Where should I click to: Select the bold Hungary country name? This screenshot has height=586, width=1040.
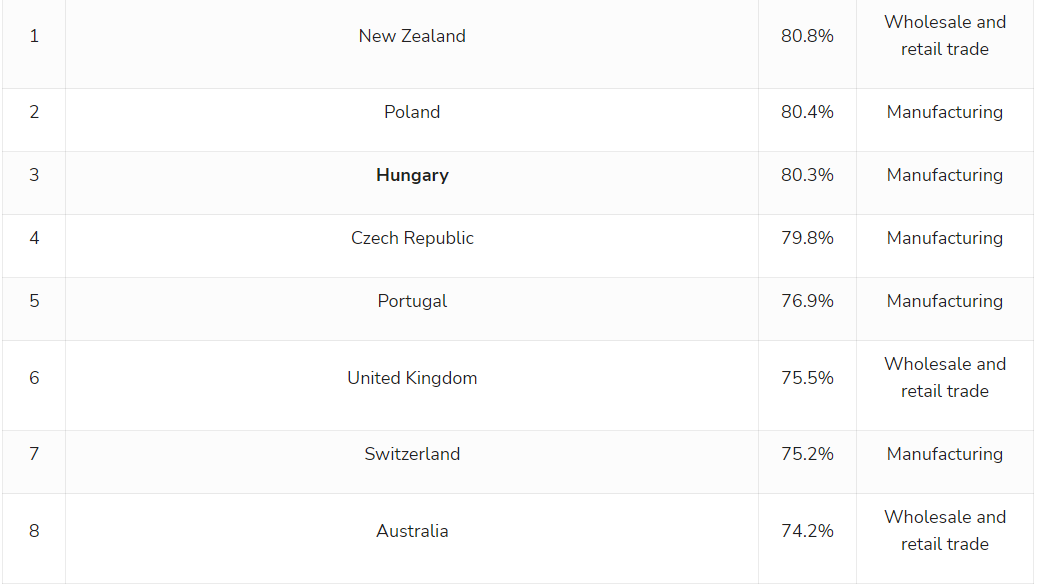(x=412, y=175)
